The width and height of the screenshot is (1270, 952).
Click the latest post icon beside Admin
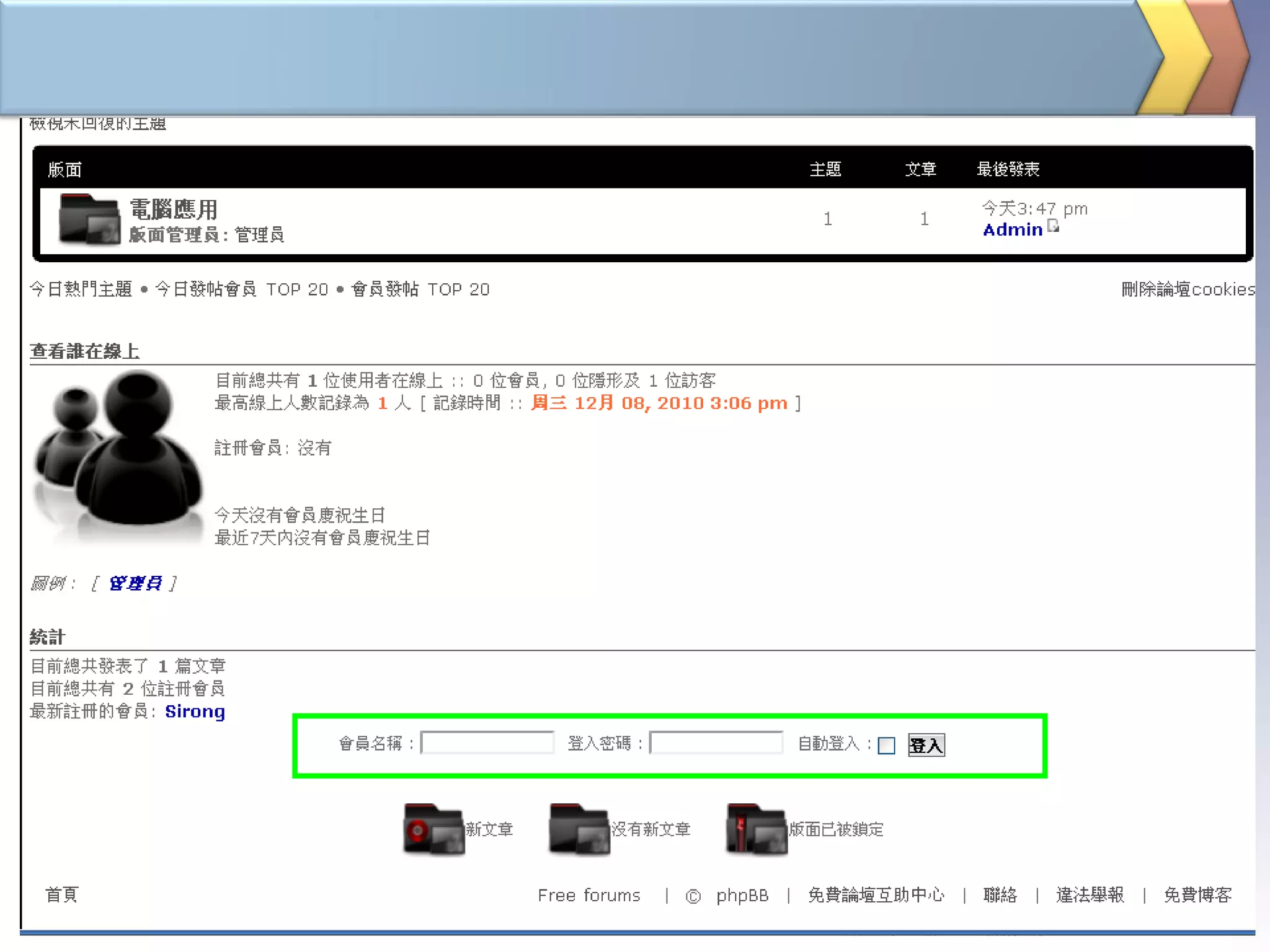1053,226
